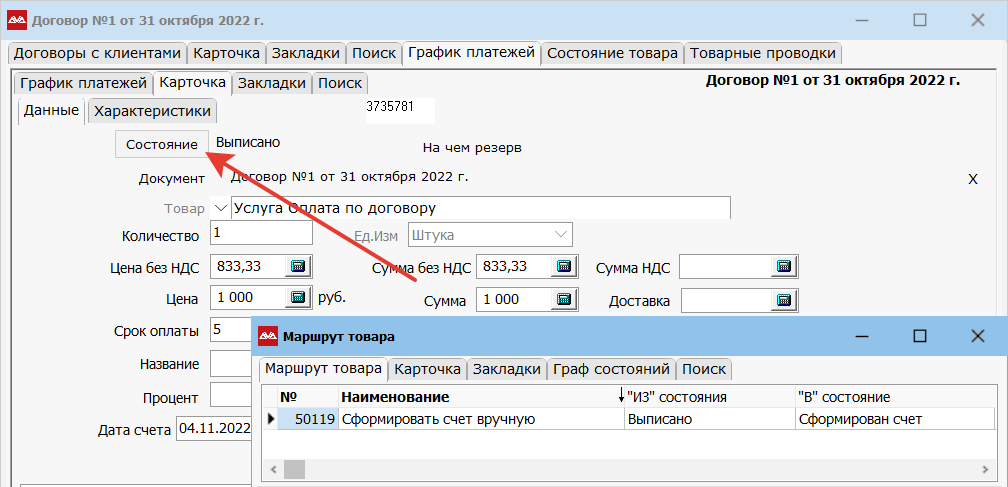
Task: Sort by the "ИЗ" состояния column header
Action: [678, 397]
